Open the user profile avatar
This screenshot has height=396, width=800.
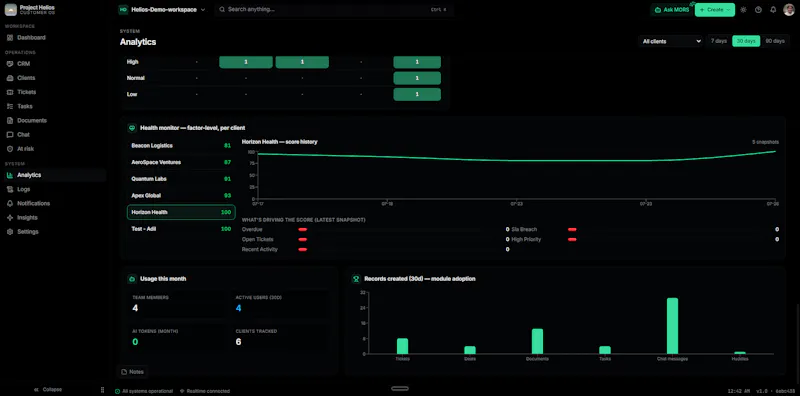pos(789,10)
